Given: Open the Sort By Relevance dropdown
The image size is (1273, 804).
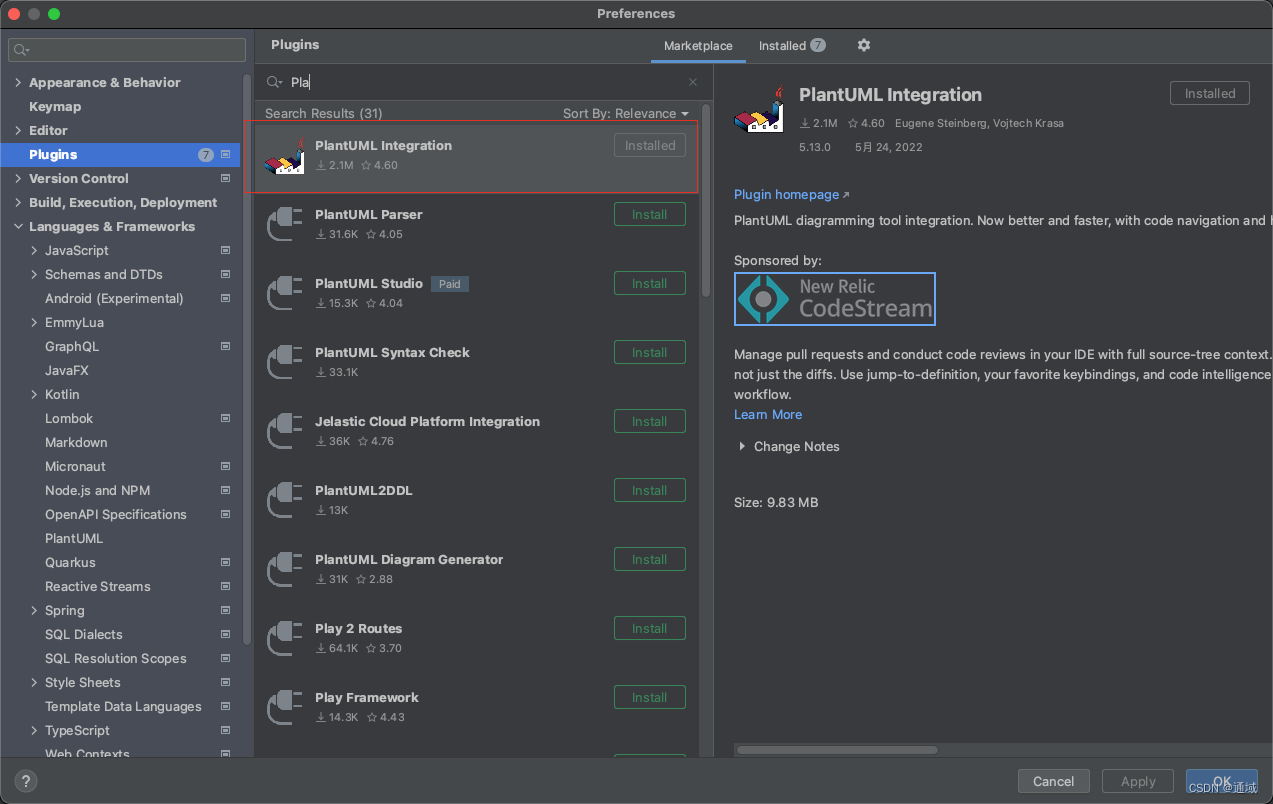Looking at the screenshot, I should tap(626, 114).
